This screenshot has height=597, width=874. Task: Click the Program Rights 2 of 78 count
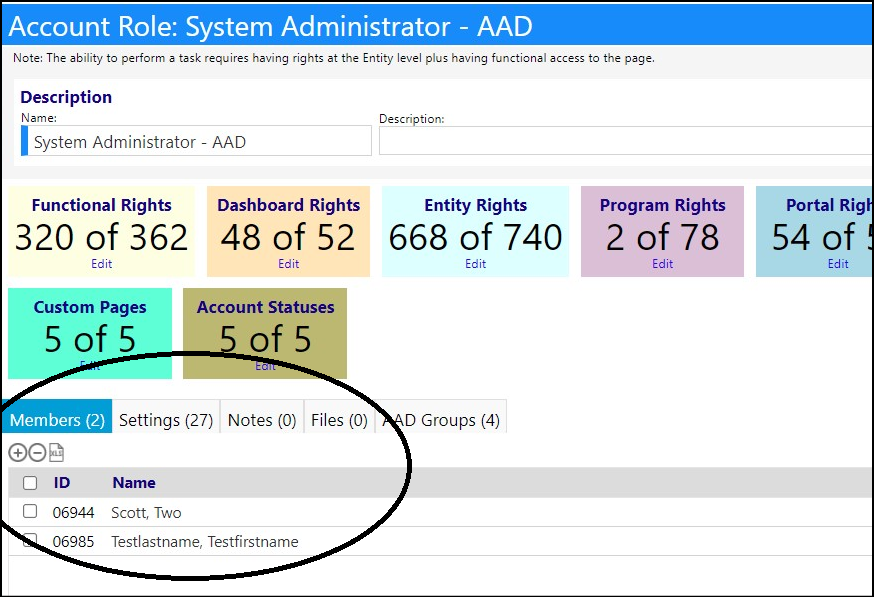662,237
